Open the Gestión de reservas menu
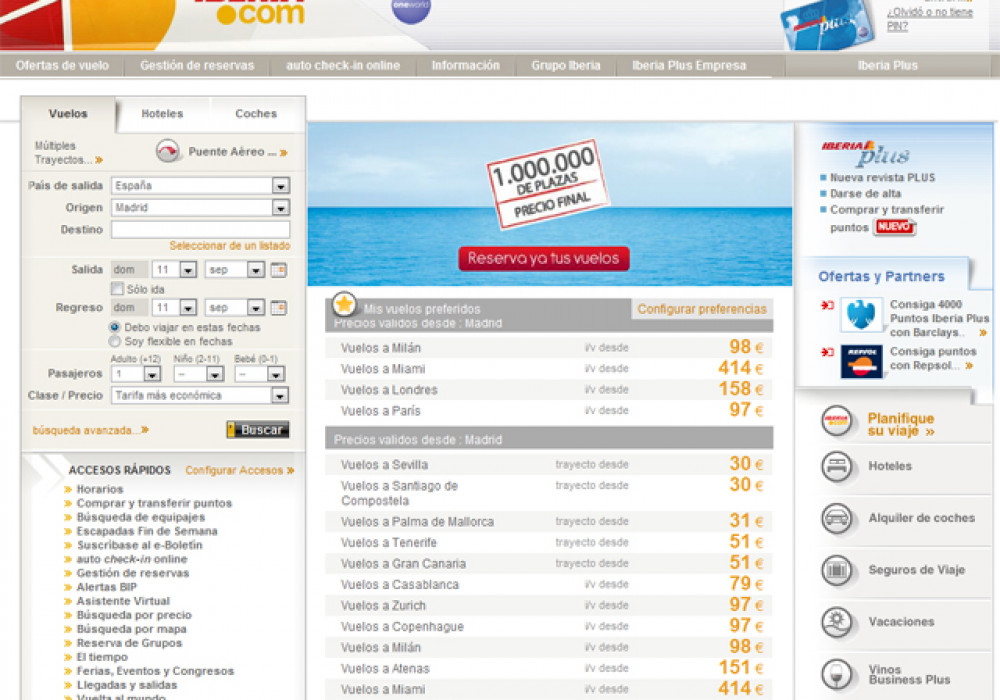The height and width of the screenshot is (700, 1000). point(197,66)
